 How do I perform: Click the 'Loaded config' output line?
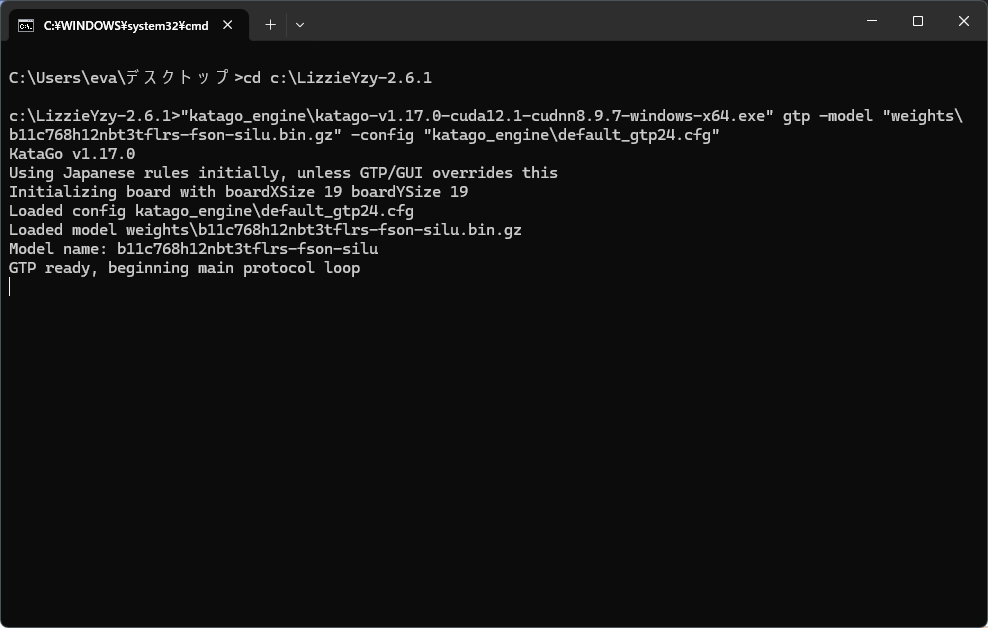pyautogui.click(x=211, y=211)
